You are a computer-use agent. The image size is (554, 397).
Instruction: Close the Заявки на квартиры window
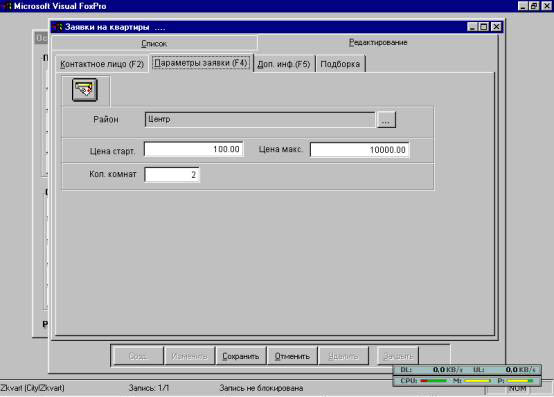496,27
